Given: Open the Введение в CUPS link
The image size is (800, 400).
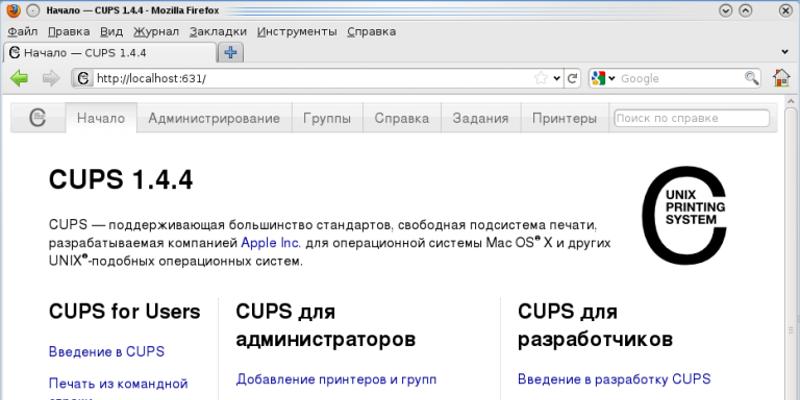Looking at the screenshot, I should pos(107,352).
